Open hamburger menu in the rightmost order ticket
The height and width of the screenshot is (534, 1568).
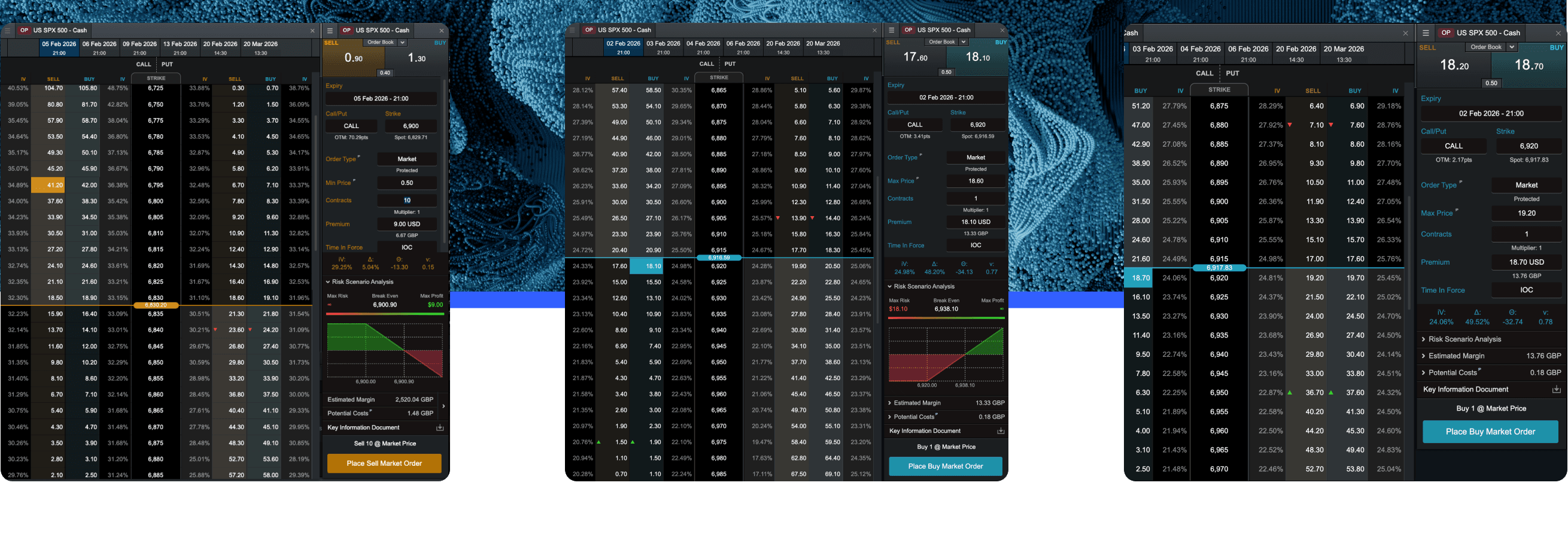coord(1426,33)
